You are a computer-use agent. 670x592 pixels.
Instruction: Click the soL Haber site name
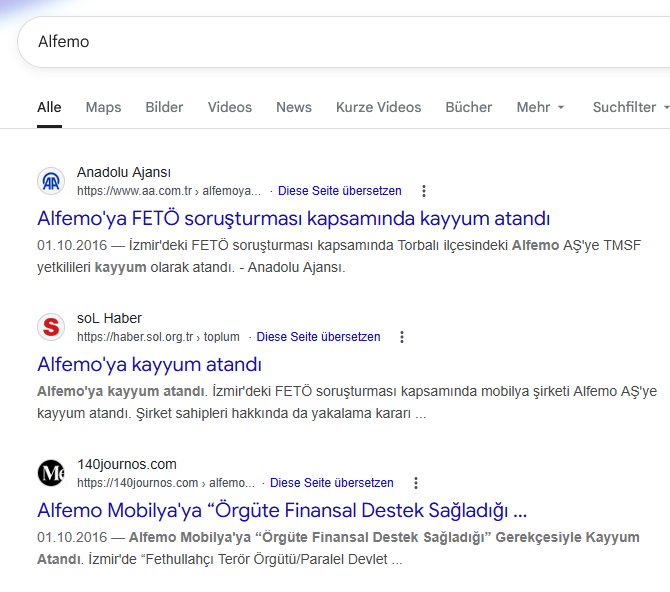pos(109,318)
